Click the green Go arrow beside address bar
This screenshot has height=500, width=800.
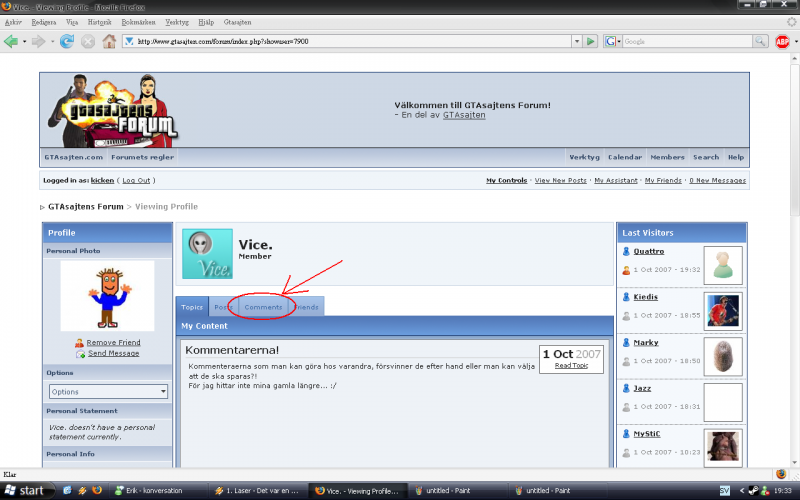coord(591,41)
